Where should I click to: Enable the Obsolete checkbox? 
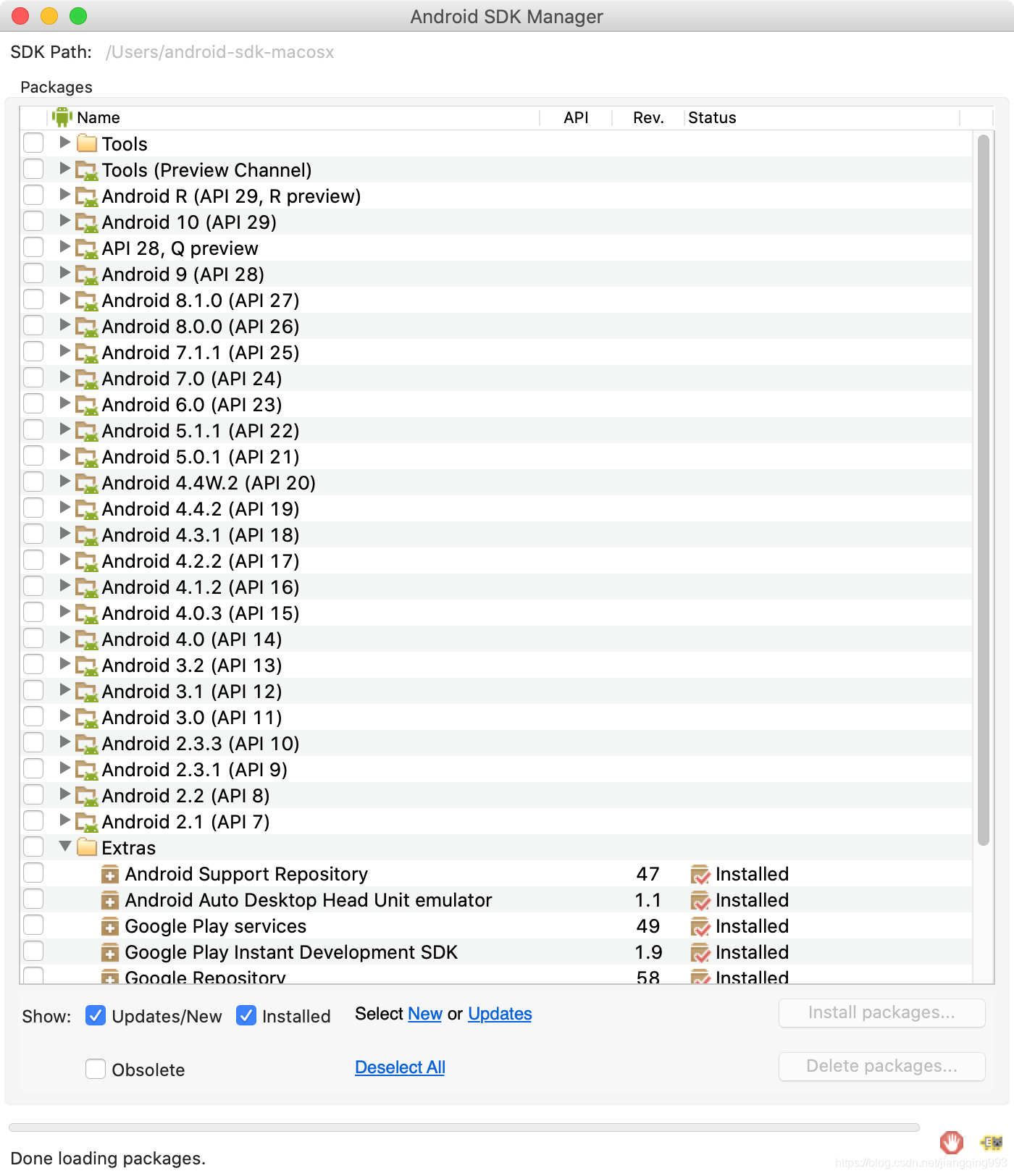[96, 1069]
